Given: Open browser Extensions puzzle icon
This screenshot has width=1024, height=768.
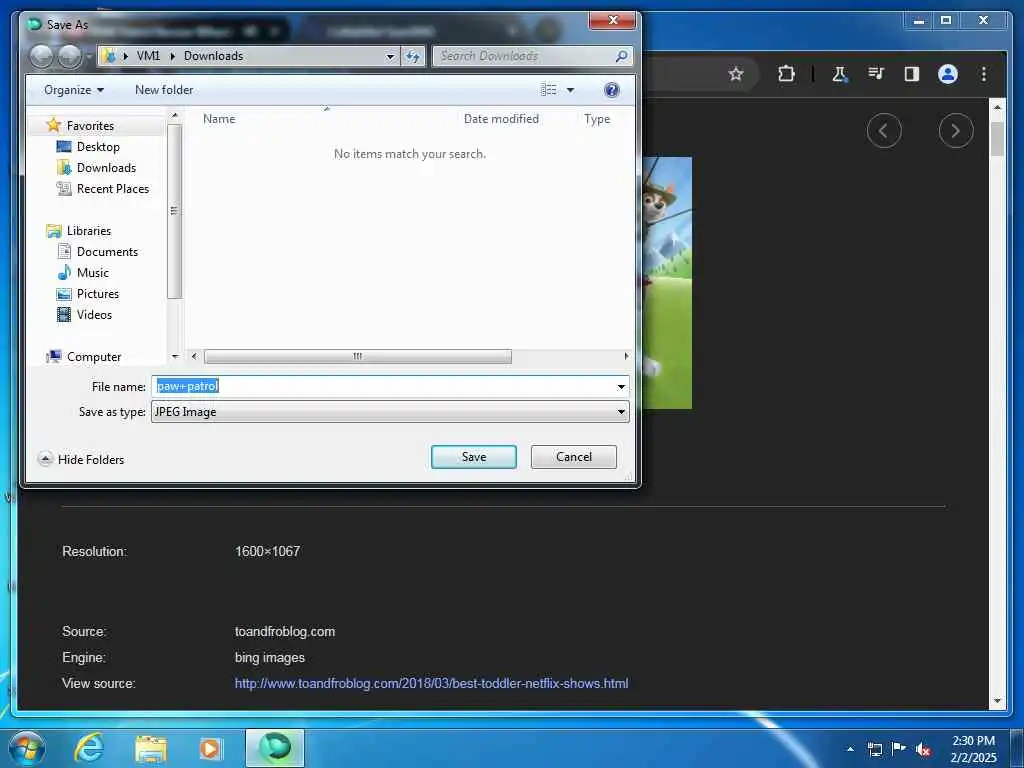Looking at the screenshot, I should (x=786, y=74).
